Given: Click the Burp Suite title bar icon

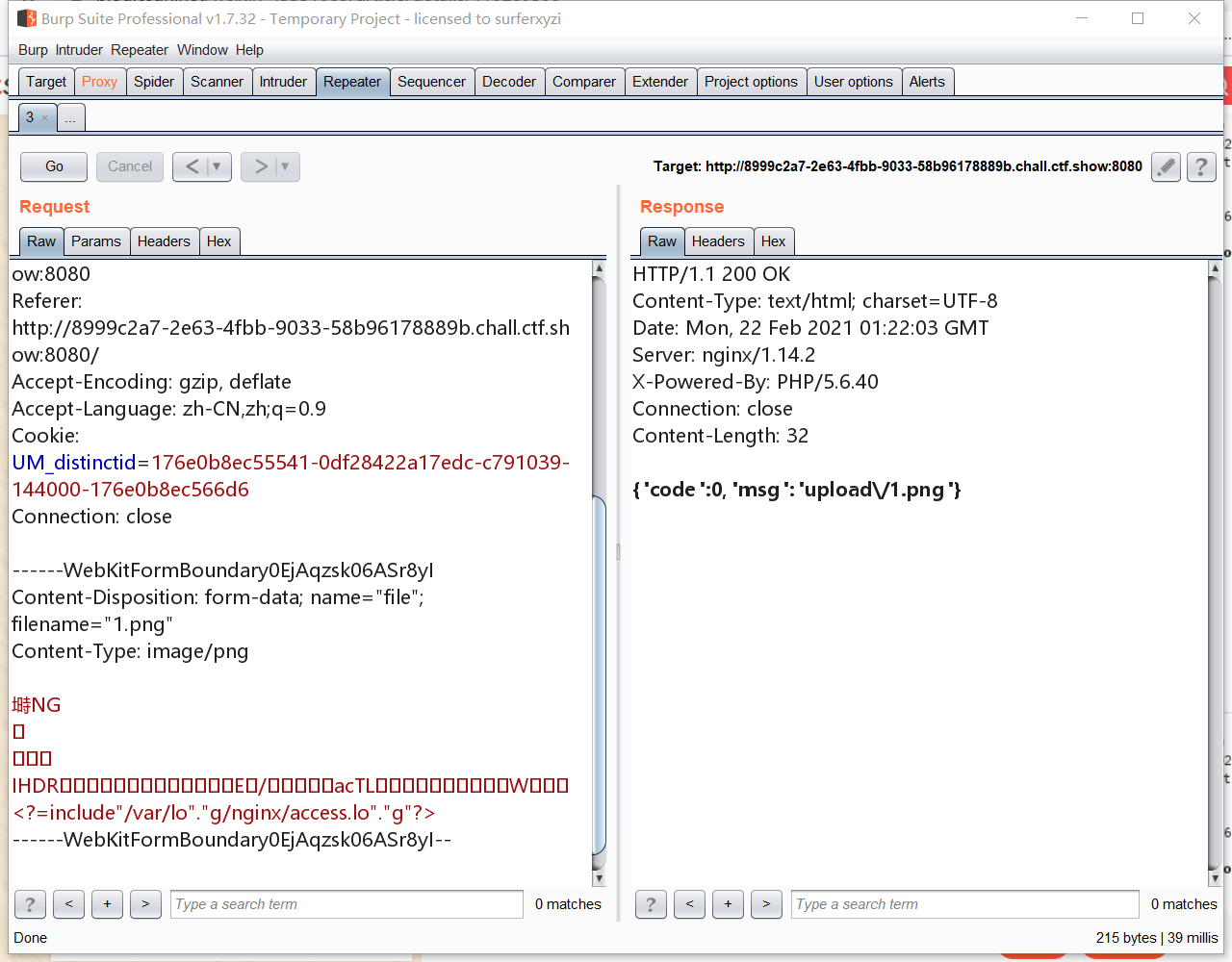Looking at the screenshot, I should point(27,18).
